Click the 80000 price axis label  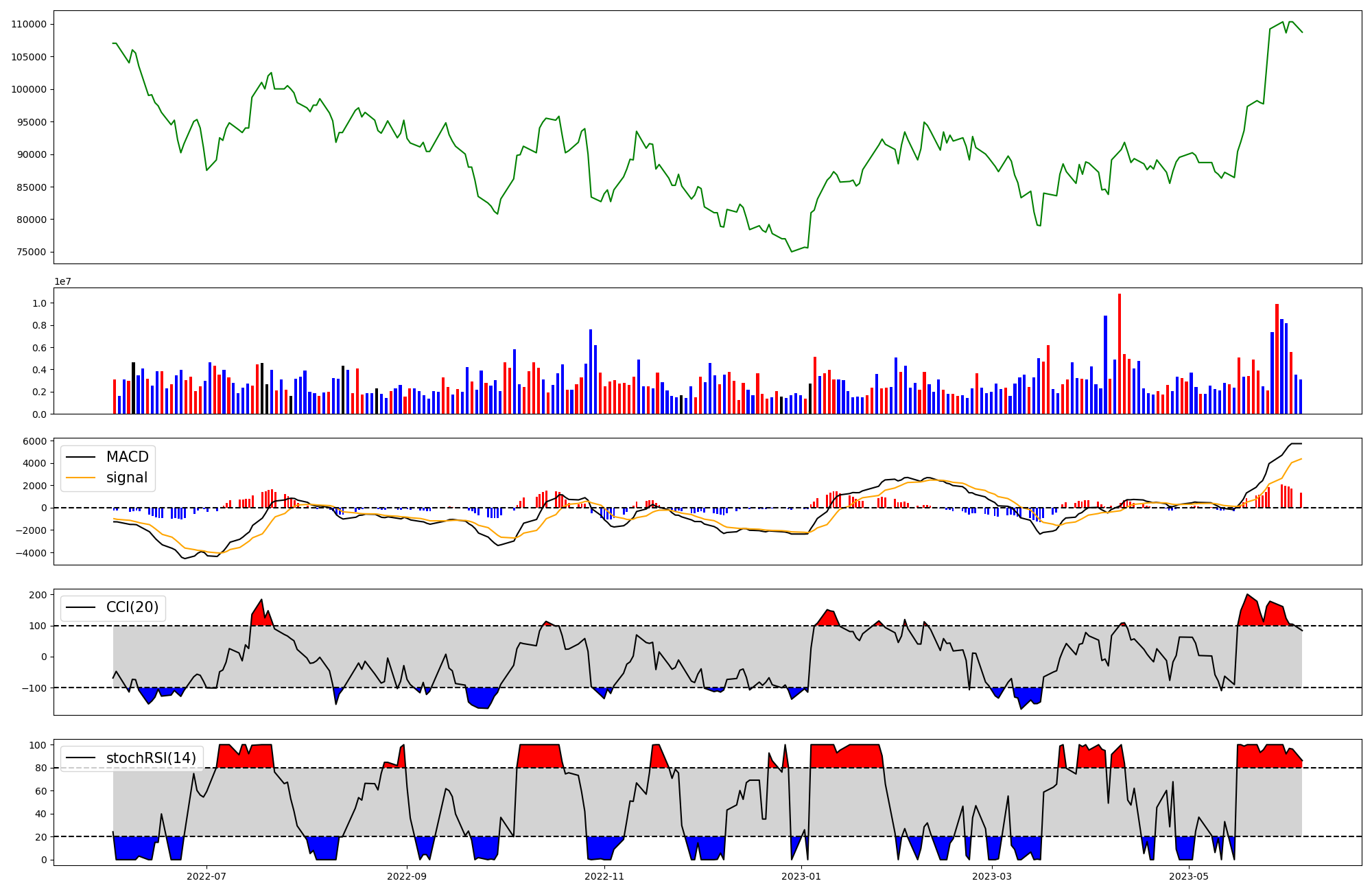click(32, 220)
